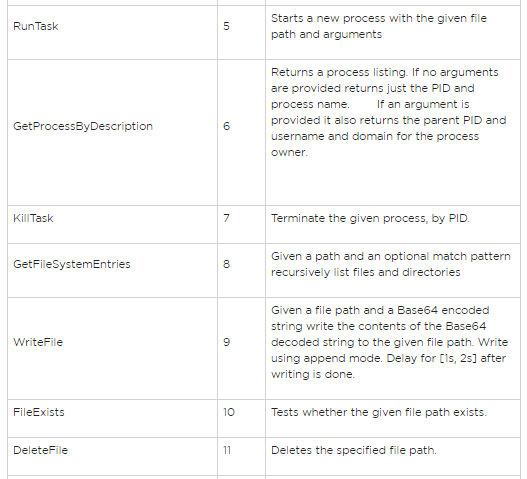
Task: Click the 'Starts a new process' description
Action: pos(379,26)
